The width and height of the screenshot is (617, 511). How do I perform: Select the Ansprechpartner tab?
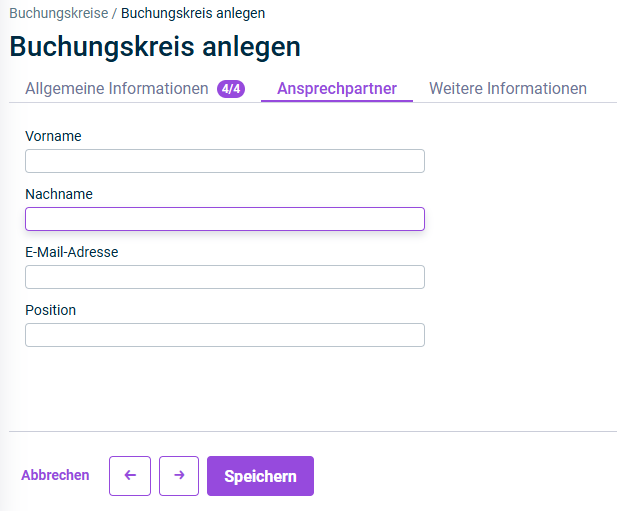tap(337, 89)
